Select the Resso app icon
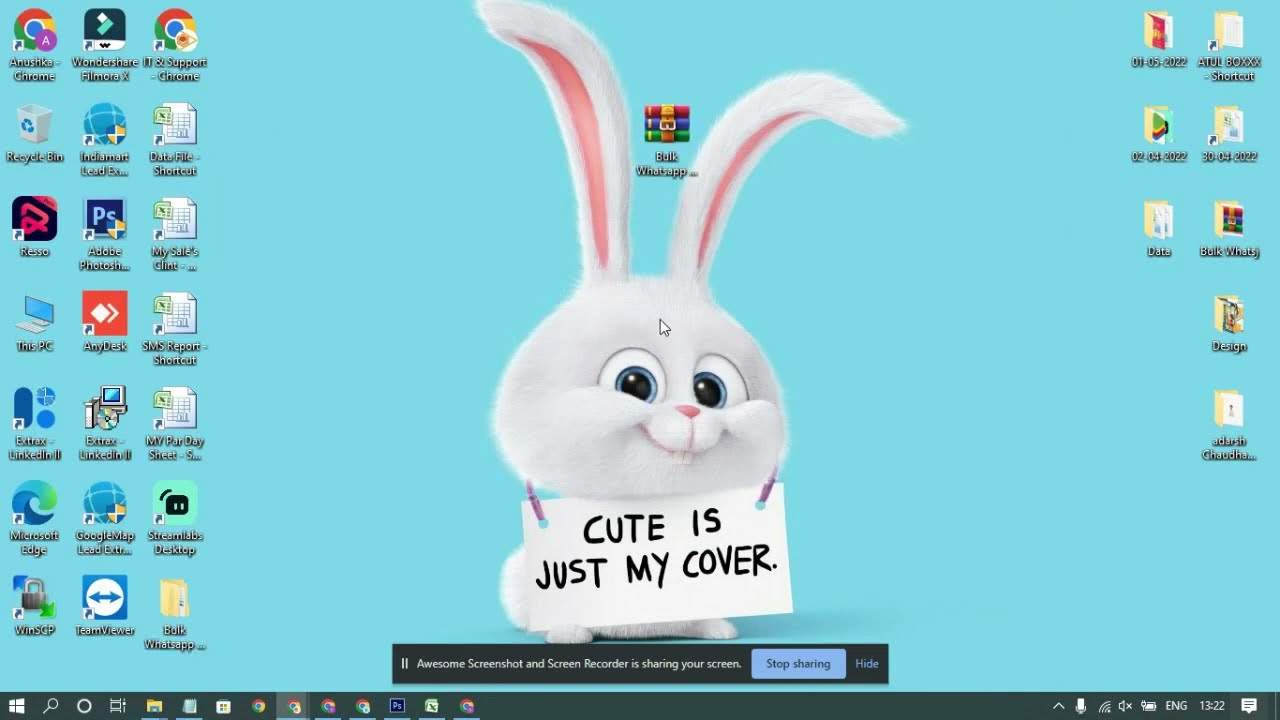This screenshot has width=1280, height=720. [34, 228]
